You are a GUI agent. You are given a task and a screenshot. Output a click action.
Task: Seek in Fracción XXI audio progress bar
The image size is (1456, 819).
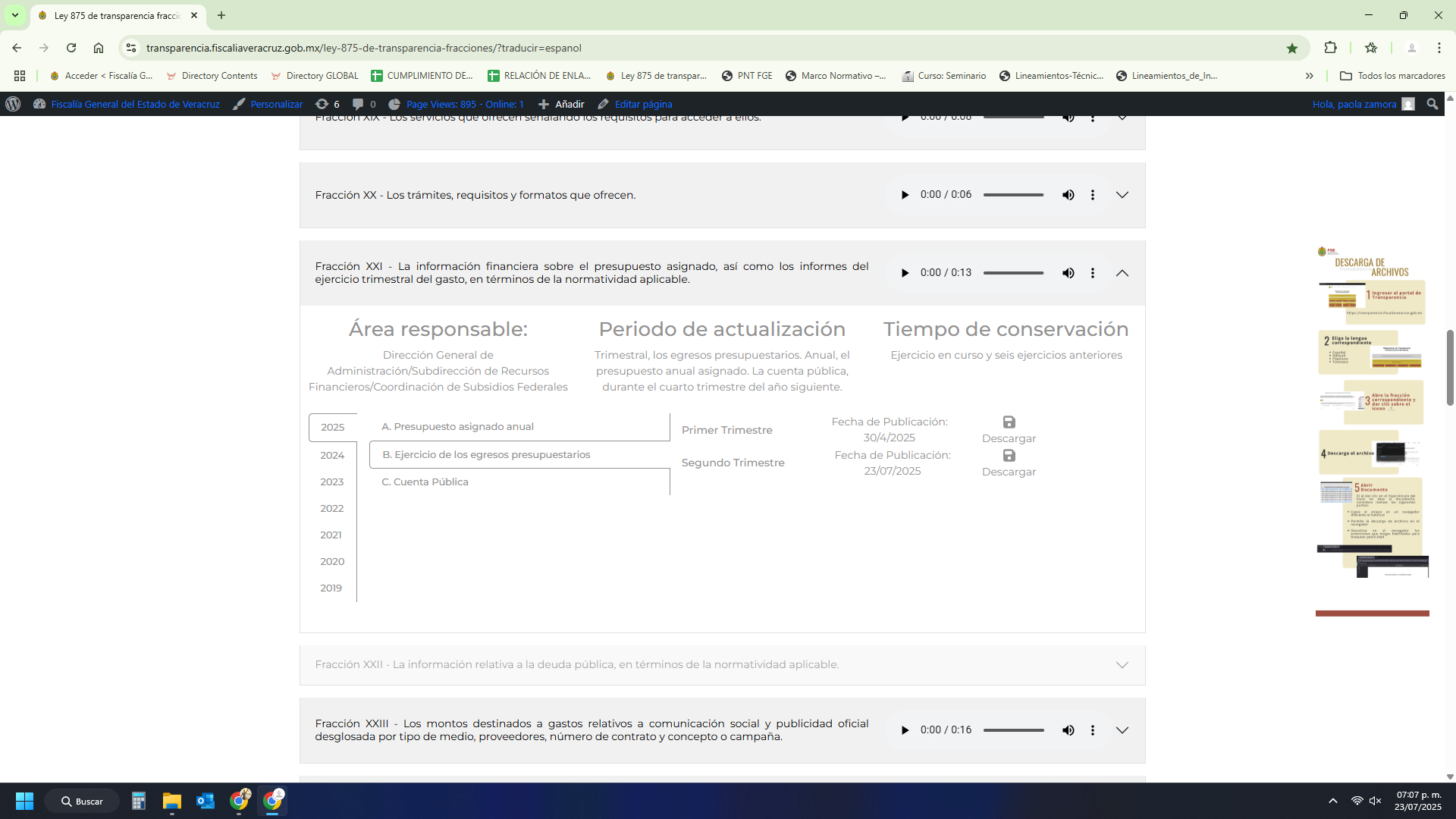pos(1013,273)
